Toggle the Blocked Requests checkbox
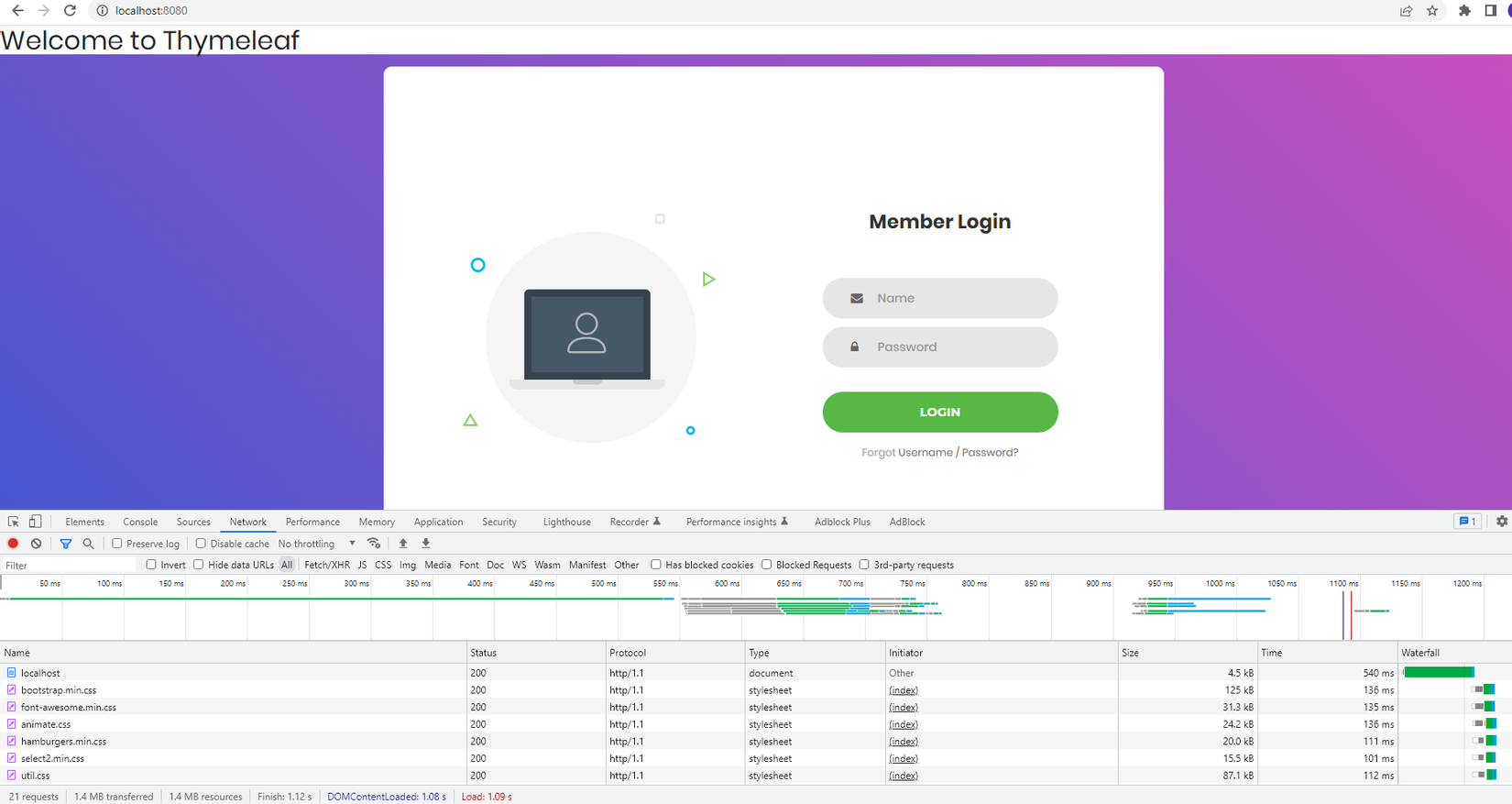The image size is (1512, 804). point(767,565)
